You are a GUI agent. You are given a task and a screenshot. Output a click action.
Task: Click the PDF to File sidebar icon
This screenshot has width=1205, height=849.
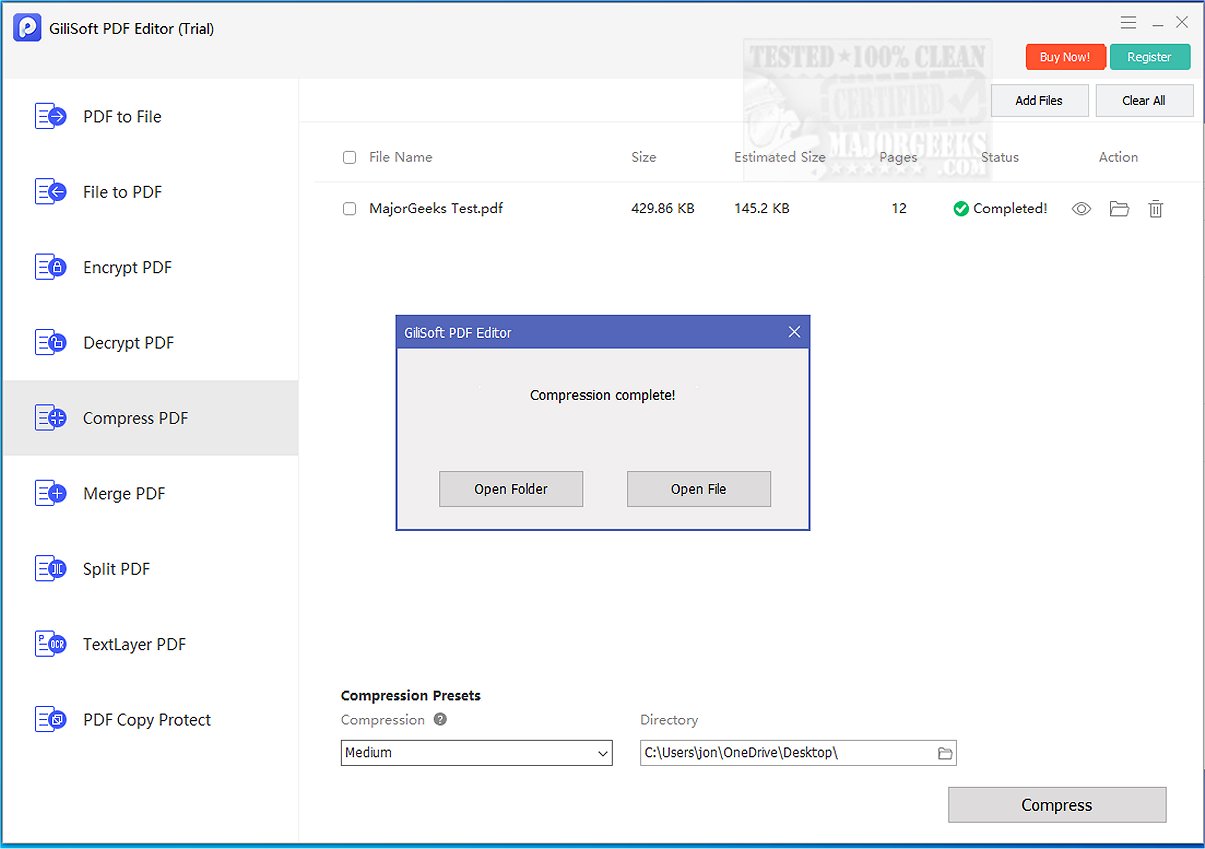[50, 116]
